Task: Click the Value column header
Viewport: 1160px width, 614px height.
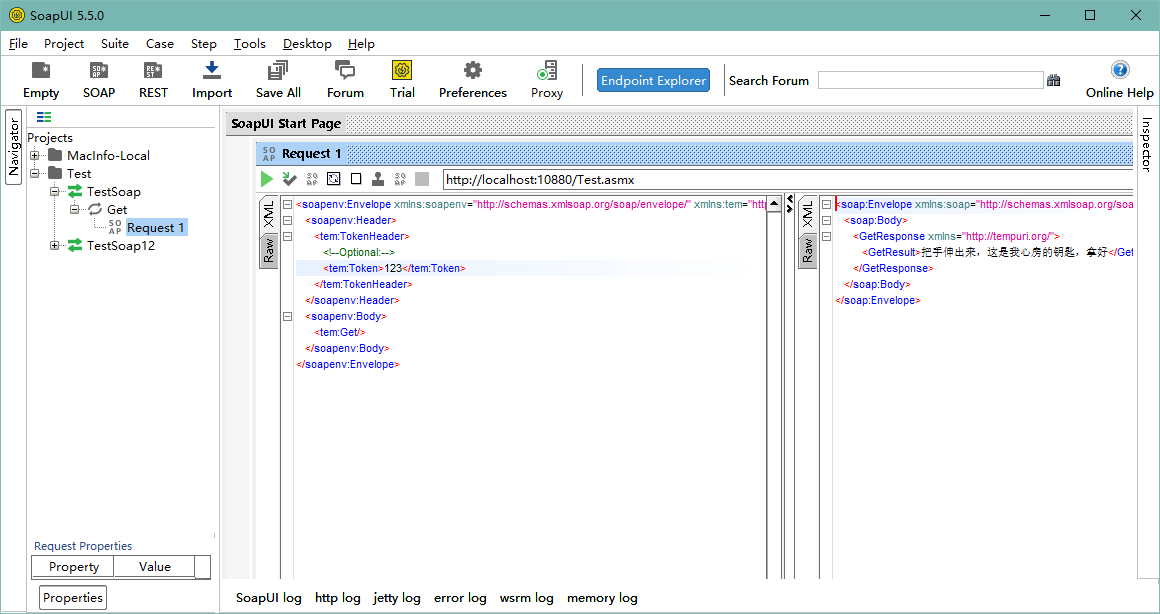Action: [x=155, y=567]
